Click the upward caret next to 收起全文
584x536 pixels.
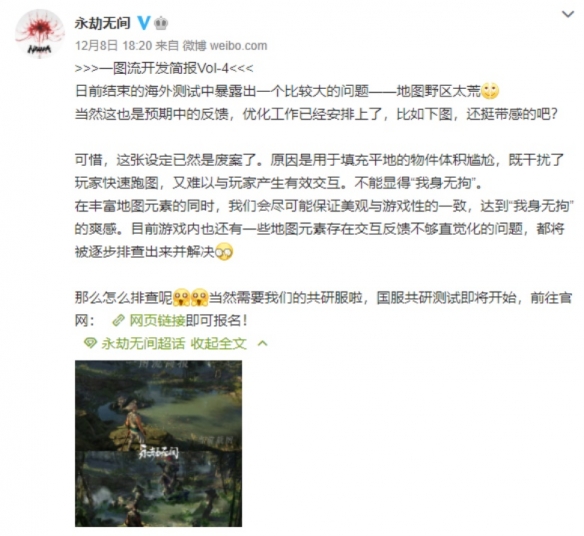(x=263, y=343)
